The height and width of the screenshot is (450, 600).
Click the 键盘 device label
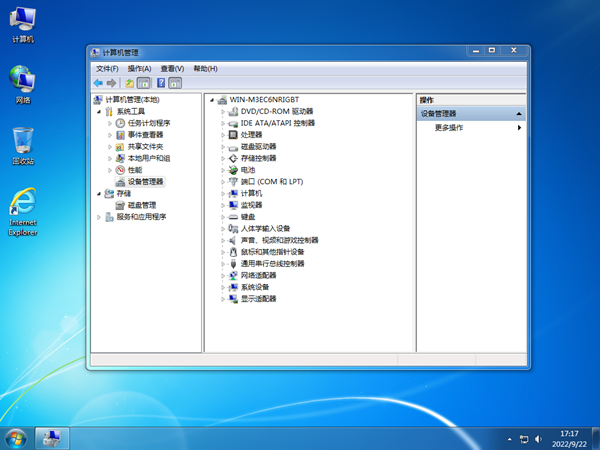248,217
